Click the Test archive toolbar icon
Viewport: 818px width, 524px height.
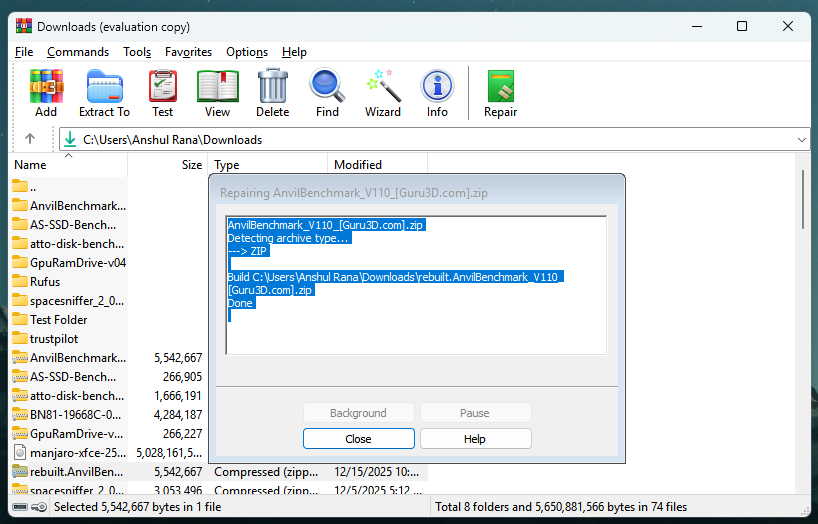click(x=162, y=86)
